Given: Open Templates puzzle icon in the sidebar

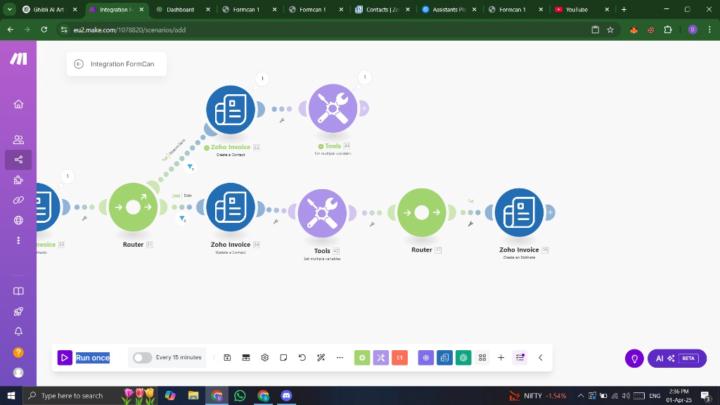Looking at the screenshot, I should point(18,180).
